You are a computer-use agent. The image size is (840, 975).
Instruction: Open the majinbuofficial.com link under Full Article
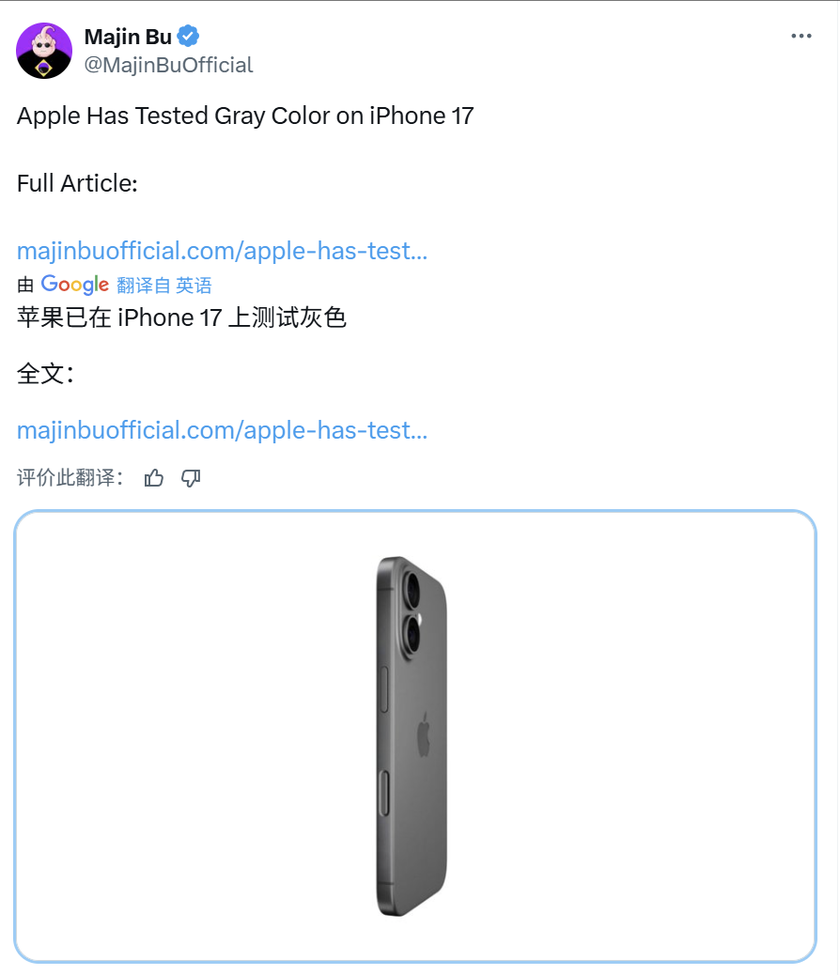(222, 251)
